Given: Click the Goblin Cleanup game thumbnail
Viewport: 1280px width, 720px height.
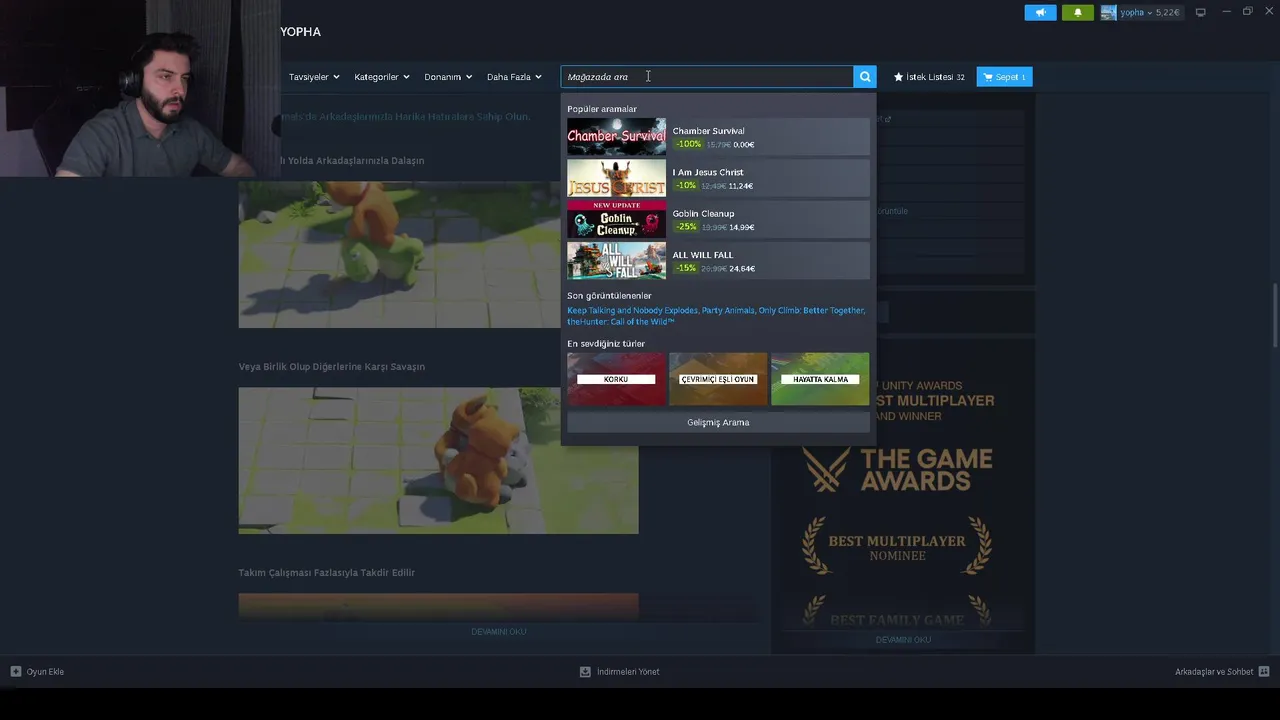Looking at the screenshot, I should pos(616,220).
